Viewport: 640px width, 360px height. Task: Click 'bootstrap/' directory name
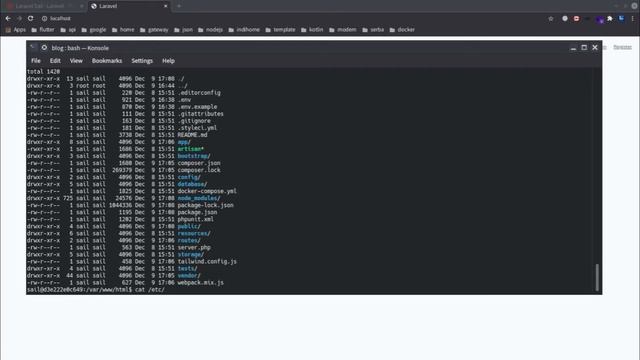click(x=194, y=156)
